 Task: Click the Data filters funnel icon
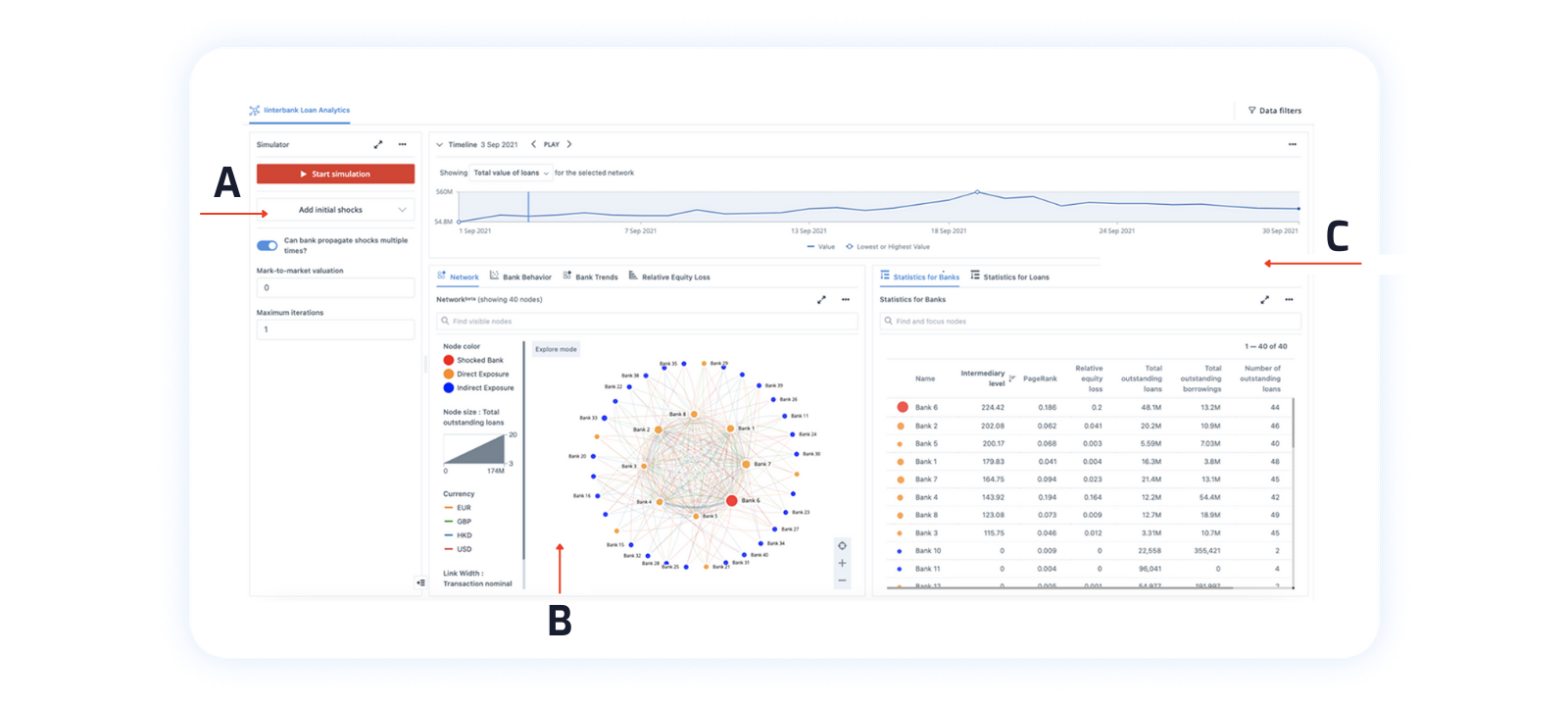tap(1251, 110)
